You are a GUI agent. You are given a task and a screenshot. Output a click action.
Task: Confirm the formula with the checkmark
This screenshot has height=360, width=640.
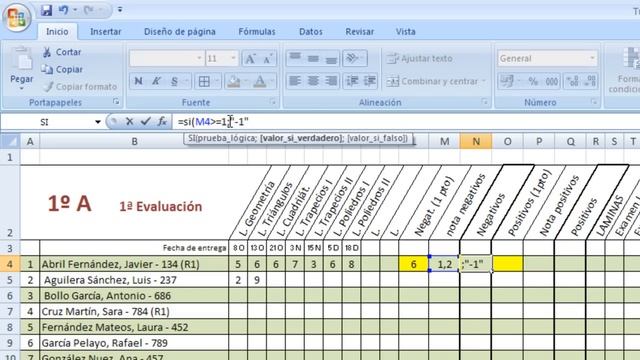tap(145, 122)
